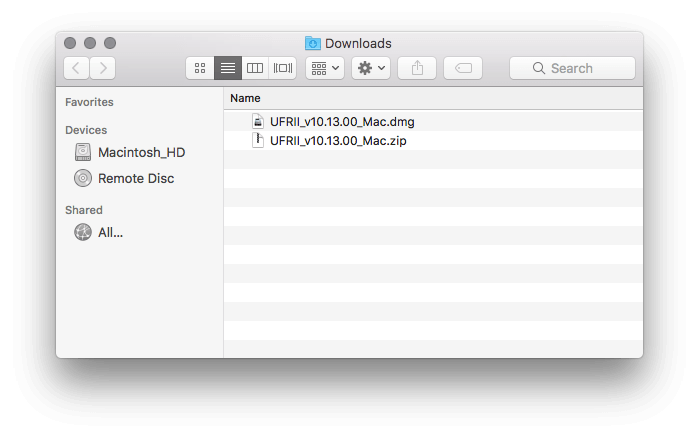The width and height of the screenshot is (699, 438).
Task: Select list view button
Action: [228, 68]
